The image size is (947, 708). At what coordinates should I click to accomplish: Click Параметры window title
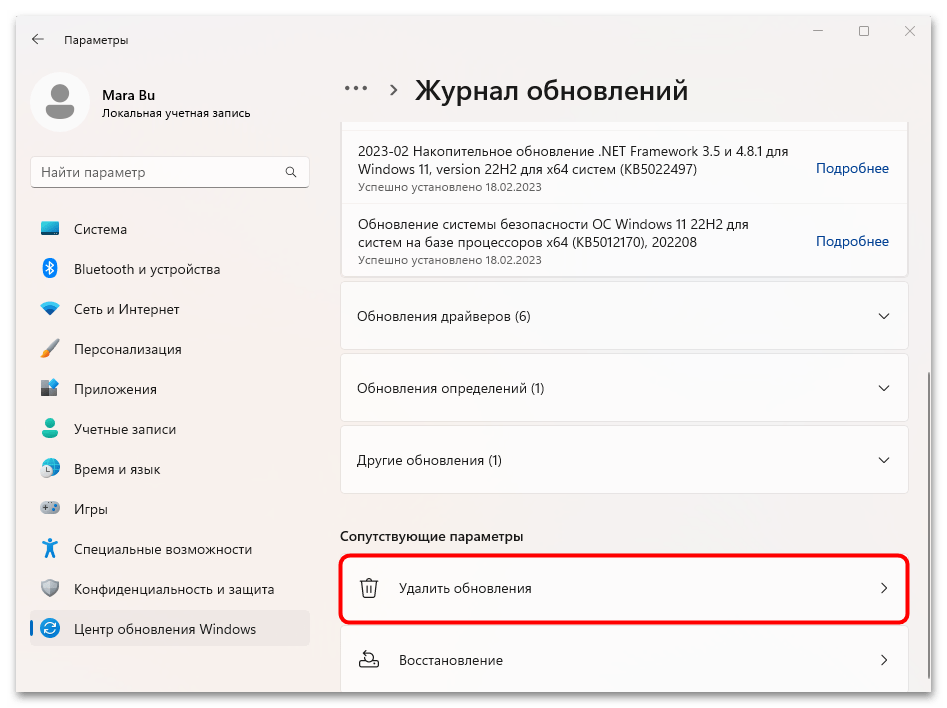coord(96,40)
